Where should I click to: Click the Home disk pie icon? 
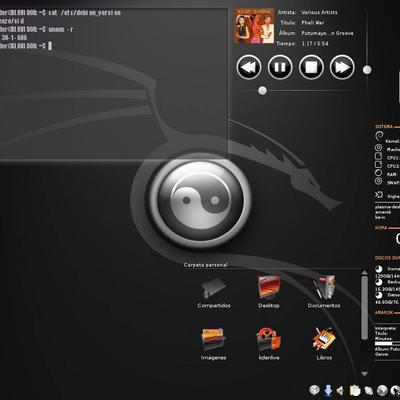point(379,269)
